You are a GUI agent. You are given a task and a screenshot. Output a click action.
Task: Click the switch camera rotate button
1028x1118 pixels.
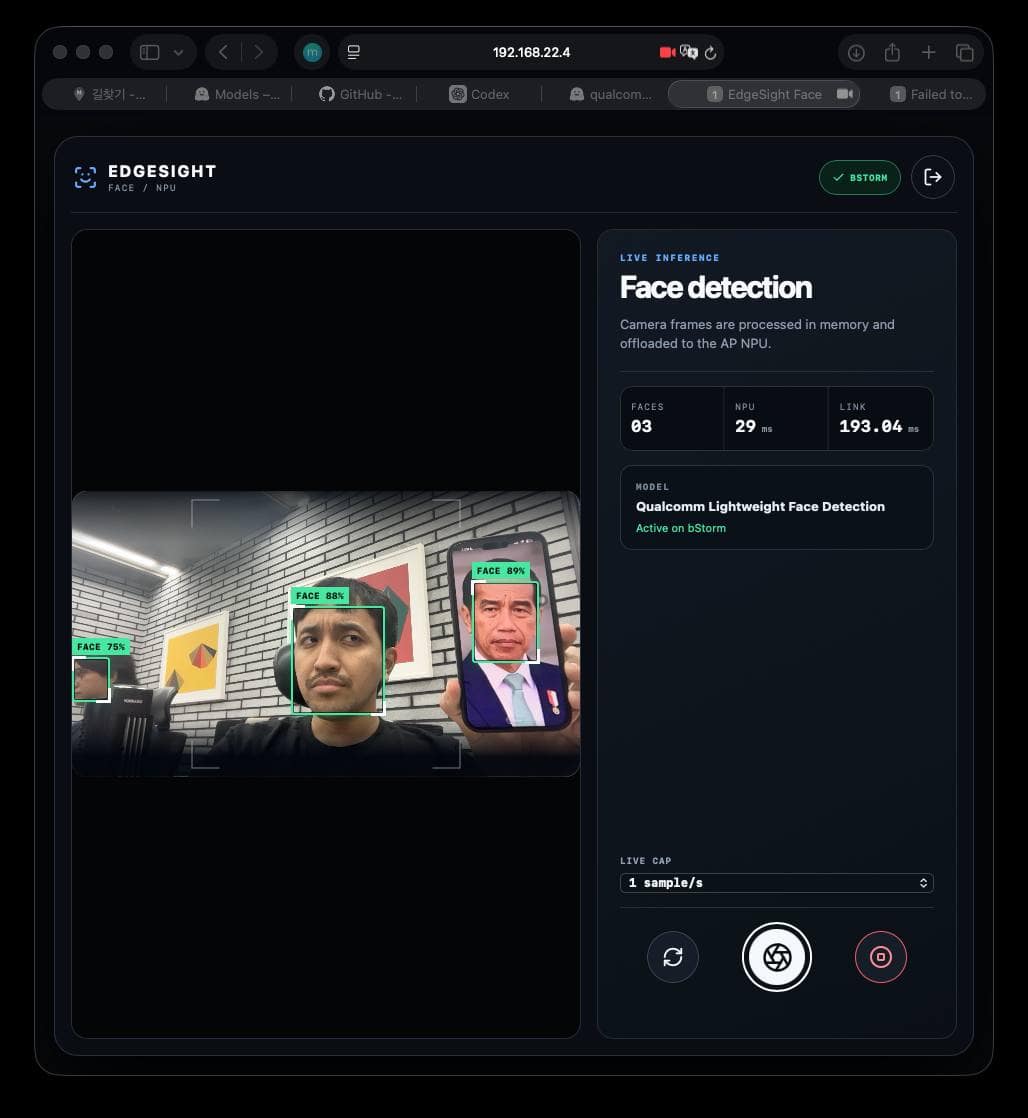[673, 957]
